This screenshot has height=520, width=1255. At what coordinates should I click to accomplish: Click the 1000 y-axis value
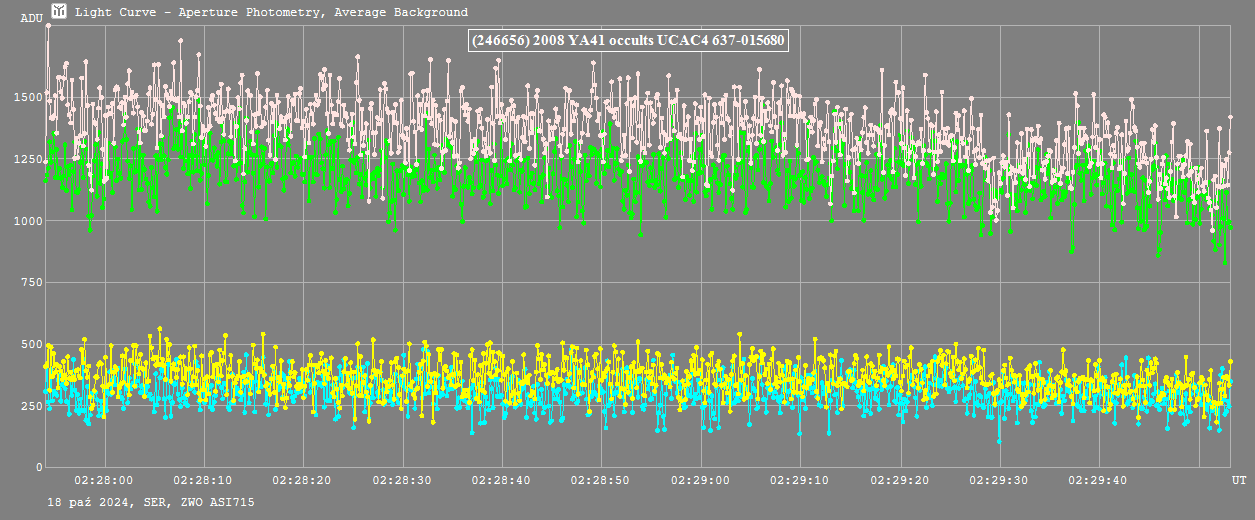pyautogui.click(x=28, y=221)
